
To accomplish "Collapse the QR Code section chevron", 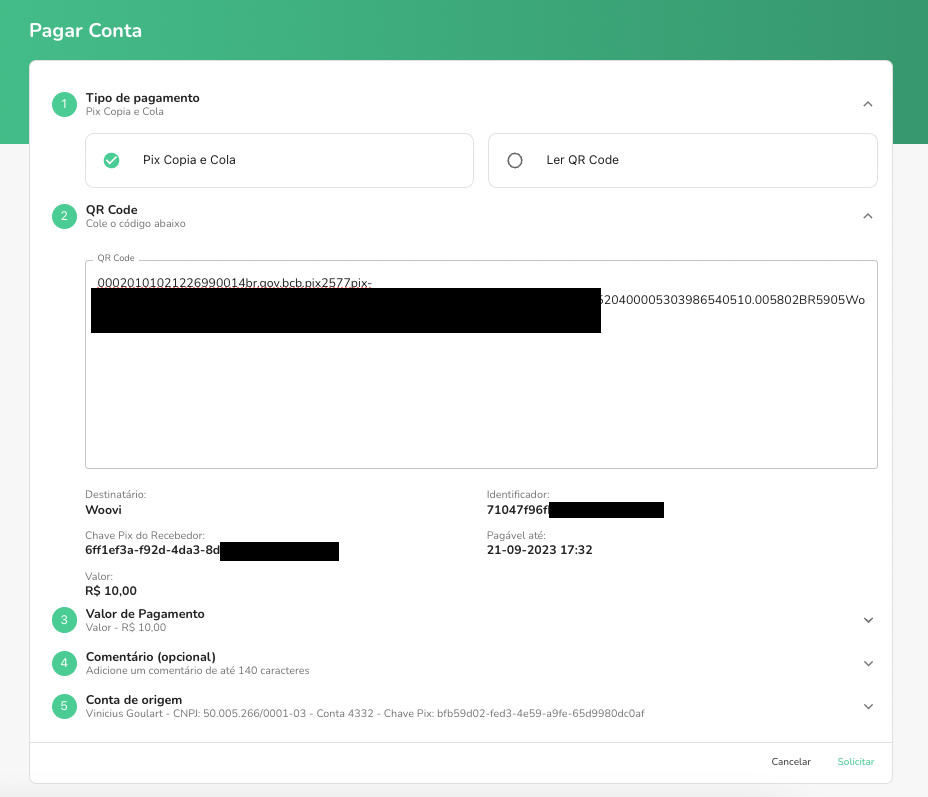I will 868,216.
